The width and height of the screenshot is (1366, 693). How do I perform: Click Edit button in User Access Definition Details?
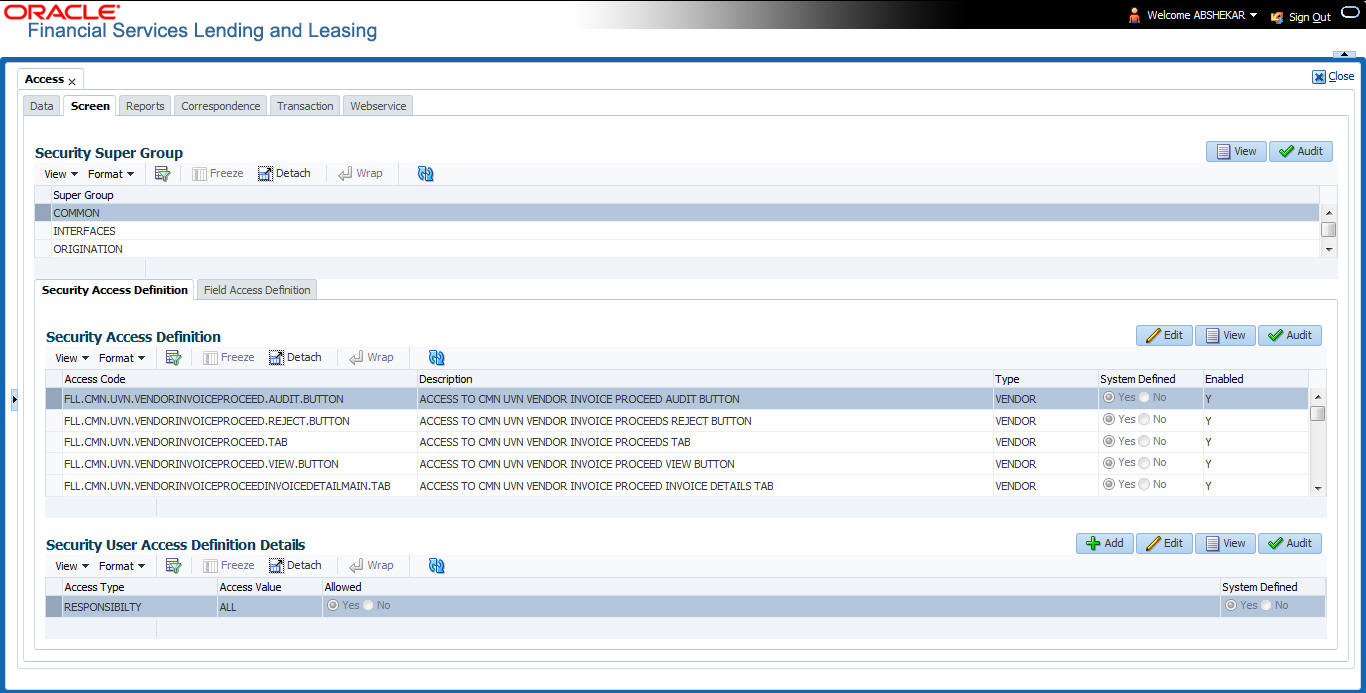(1164, 544)
